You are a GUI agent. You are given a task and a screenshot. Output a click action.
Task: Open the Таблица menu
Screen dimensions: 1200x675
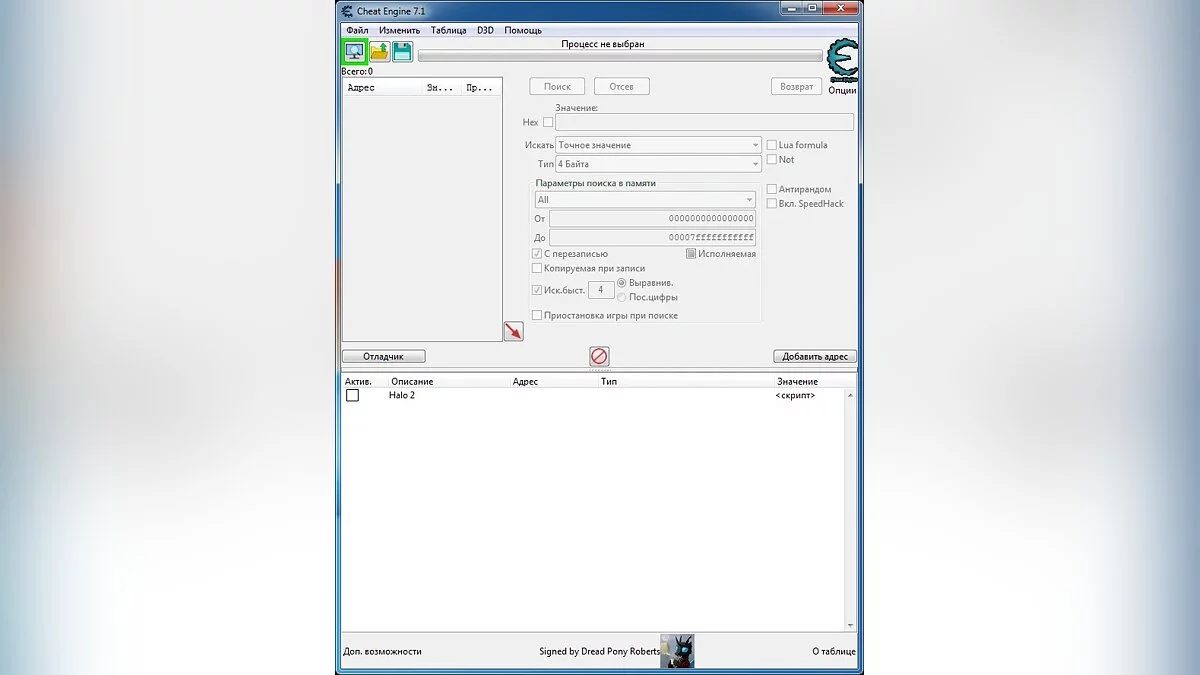pyautogui.click(x=449, y=30)
